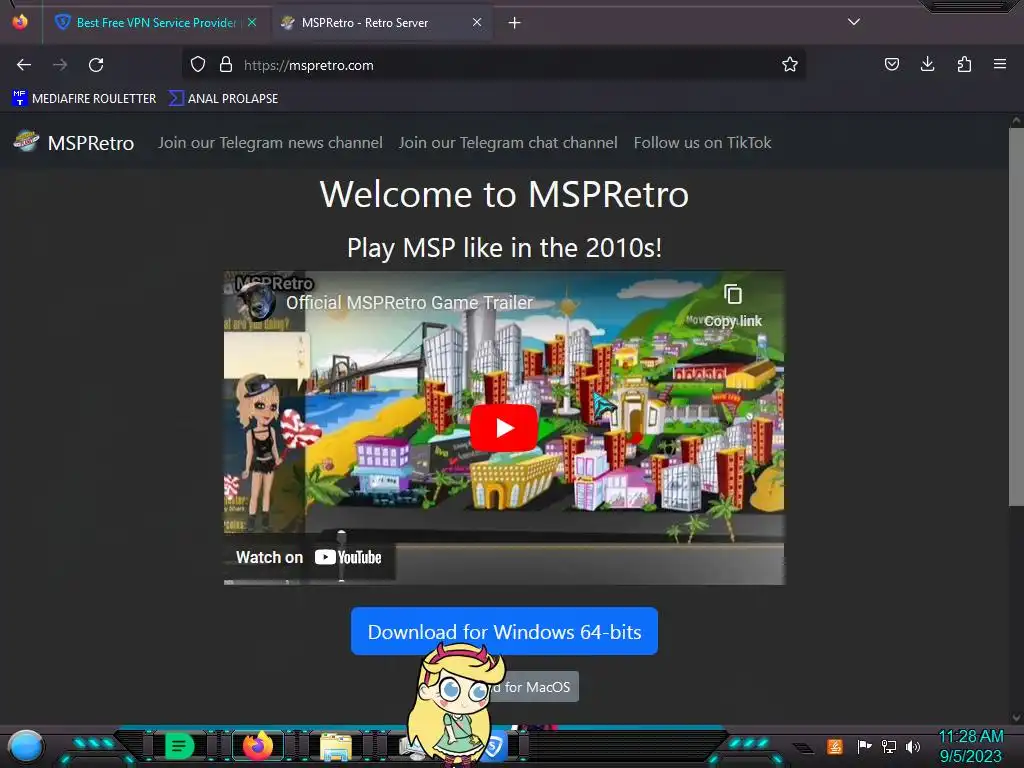The width and height of the screenshot is (1024, 768).
Task: Click the site security padlock icon
Action: (x=226, y=65)
